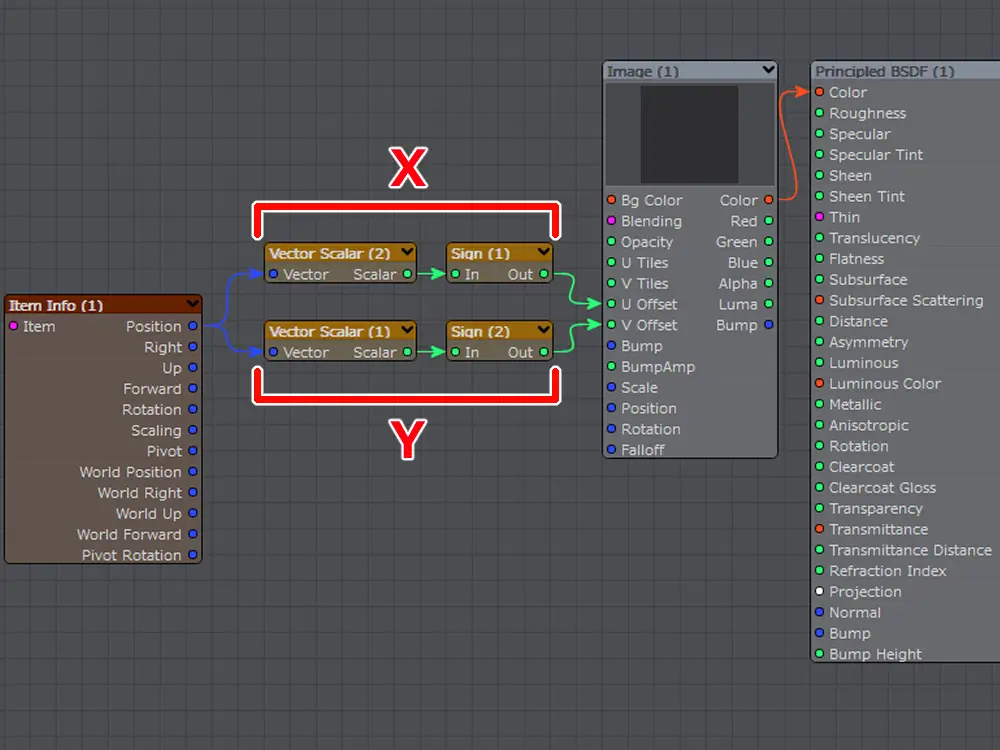Viewport: 1000px width, 750px height.
Task: Click the Image node preview thumbnail
Action: [689, 133]
